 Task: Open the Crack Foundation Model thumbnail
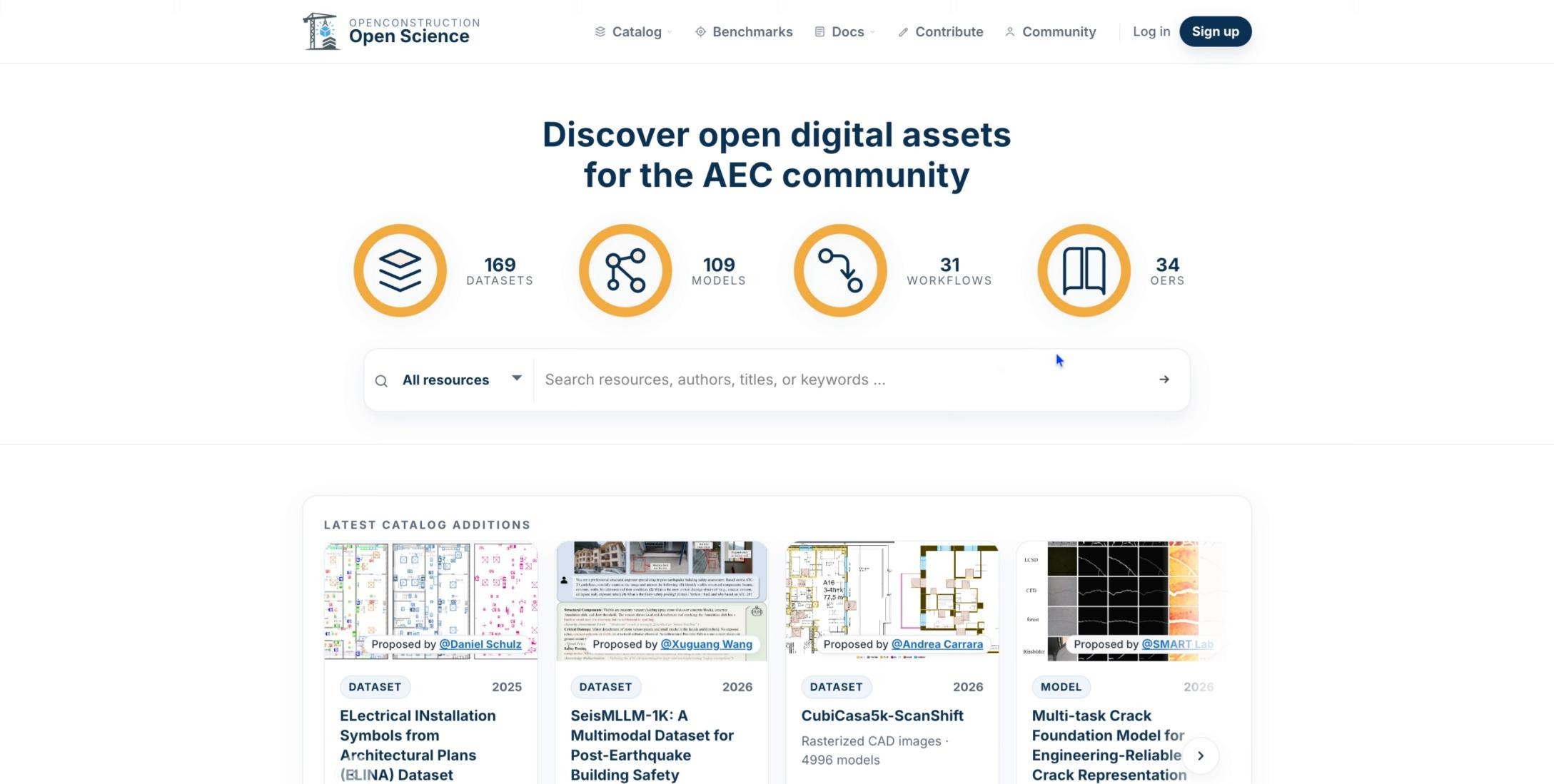tap(1121, 601)
